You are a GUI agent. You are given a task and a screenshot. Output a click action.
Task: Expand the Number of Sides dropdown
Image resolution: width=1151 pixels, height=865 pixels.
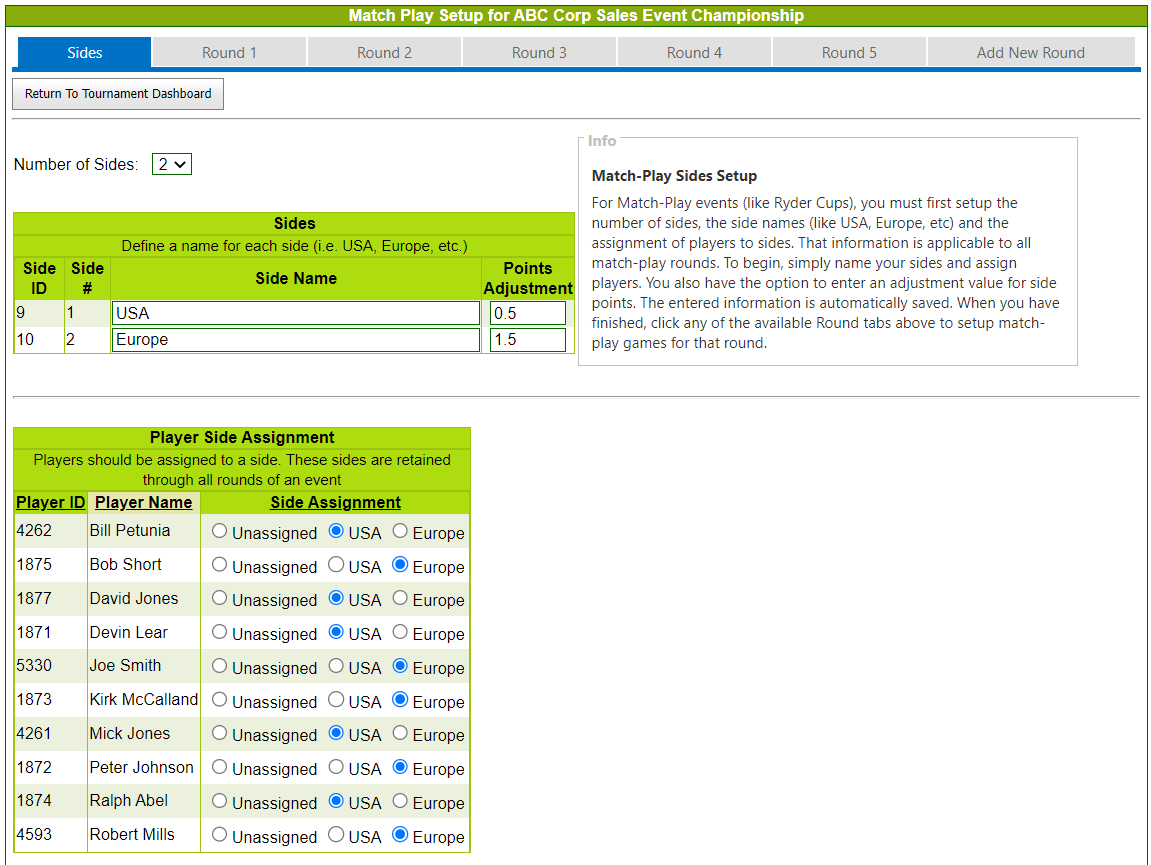tap(171, 164)
